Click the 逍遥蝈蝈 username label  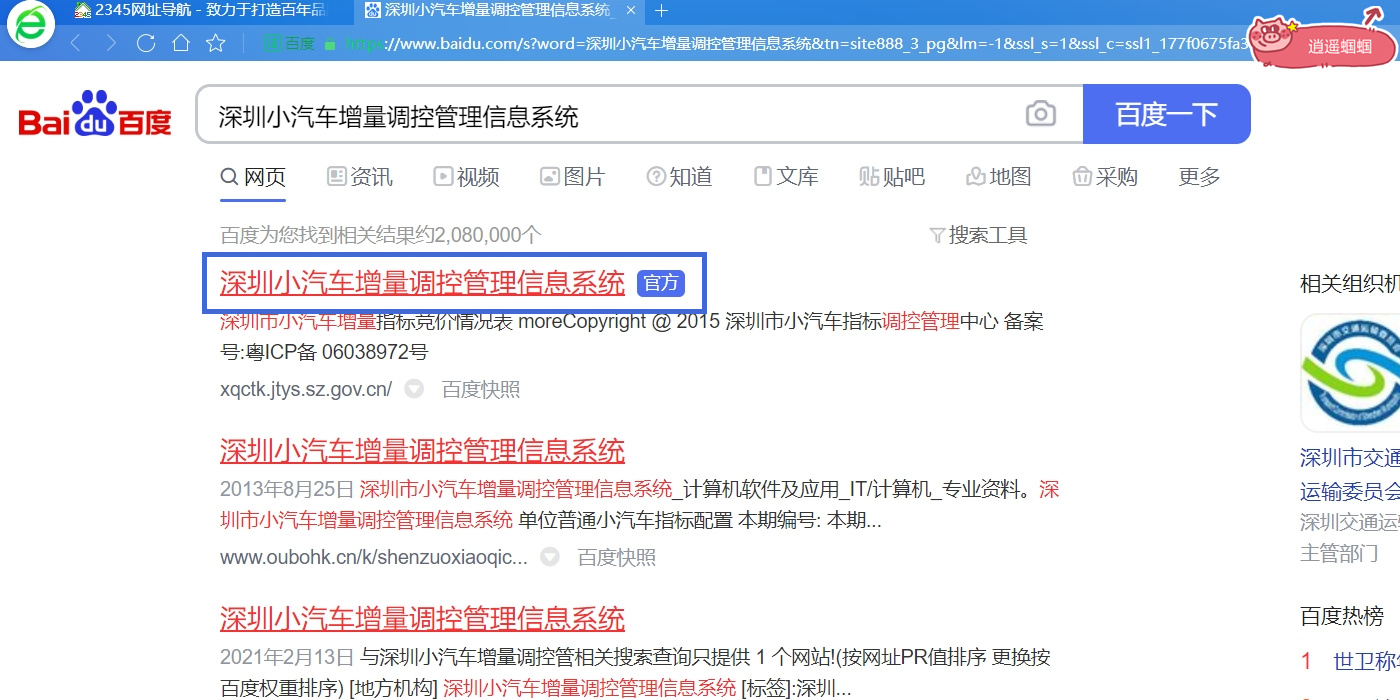pos(1339,47)
